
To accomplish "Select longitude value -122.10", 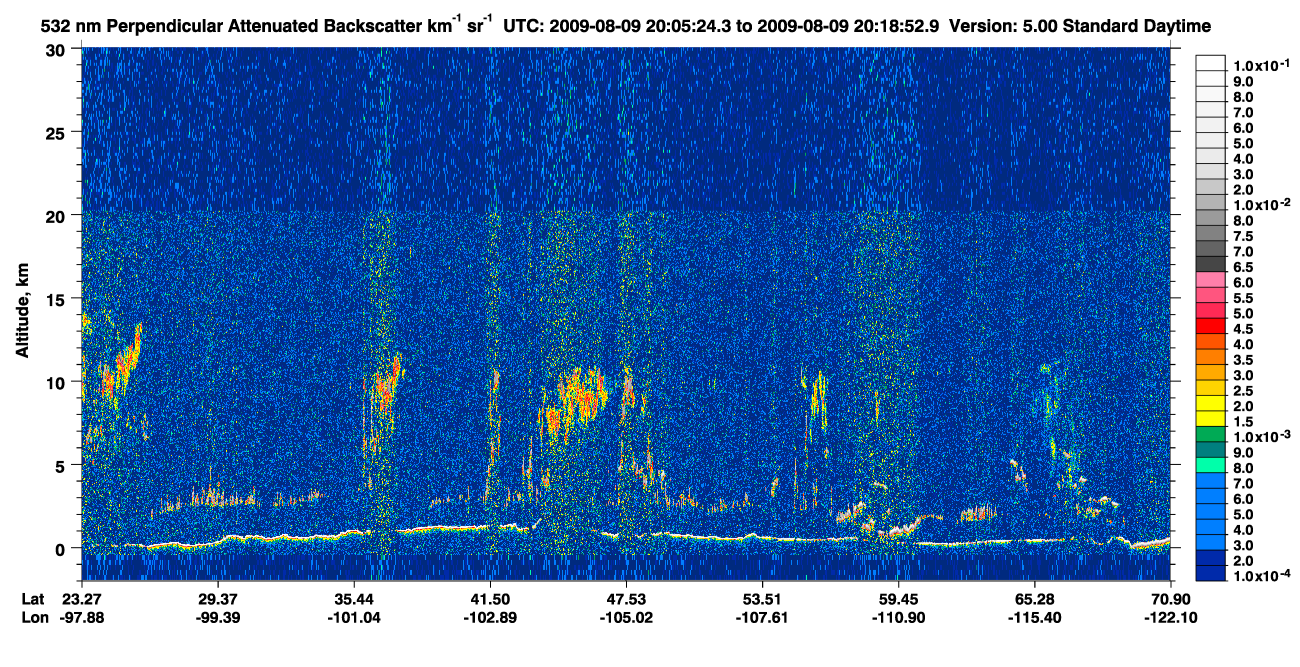I will coord(1170,617).
